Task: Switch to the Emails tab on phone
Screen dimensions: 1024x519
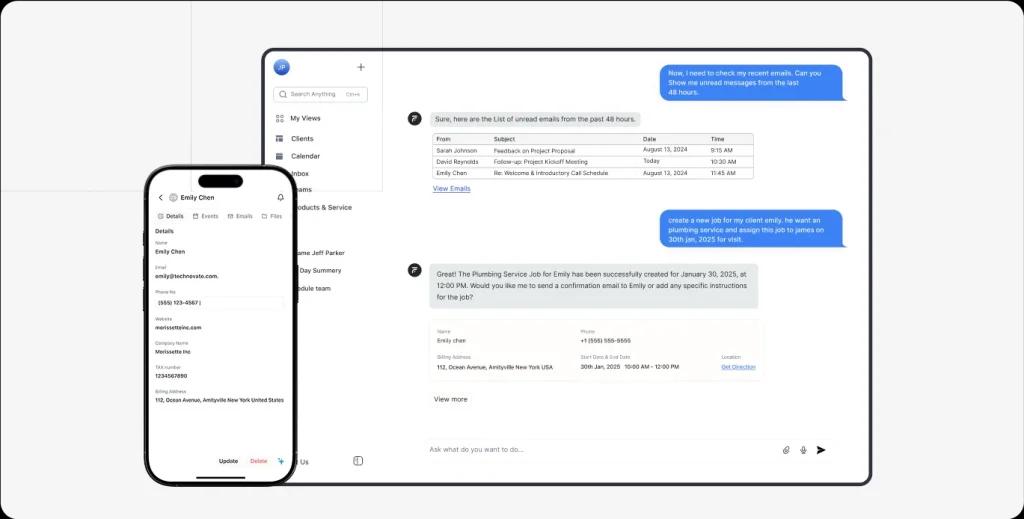Action: [240, 216]
